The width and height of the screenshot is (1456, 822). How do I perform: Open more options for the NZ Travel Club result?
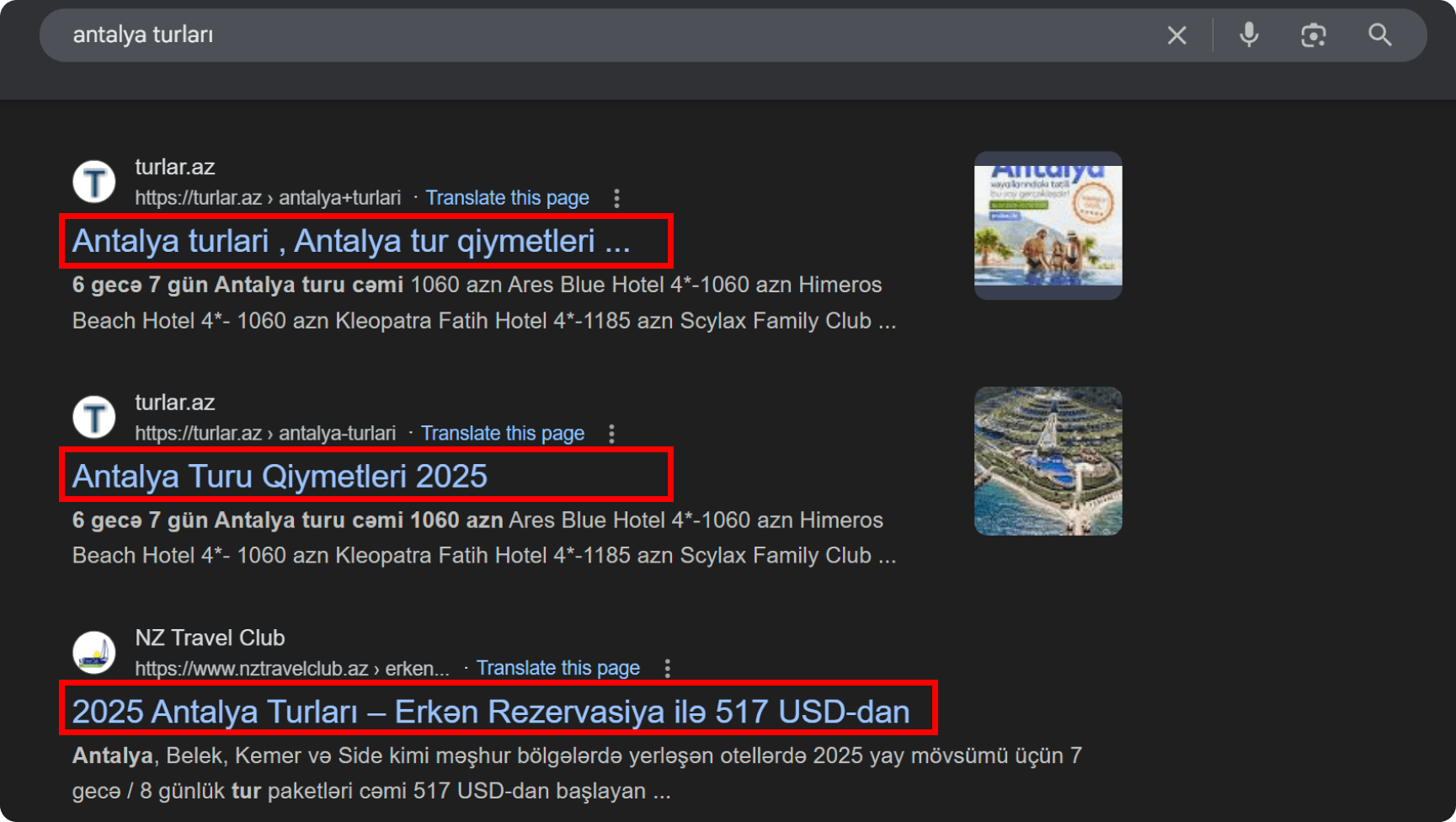coord(667,669)
